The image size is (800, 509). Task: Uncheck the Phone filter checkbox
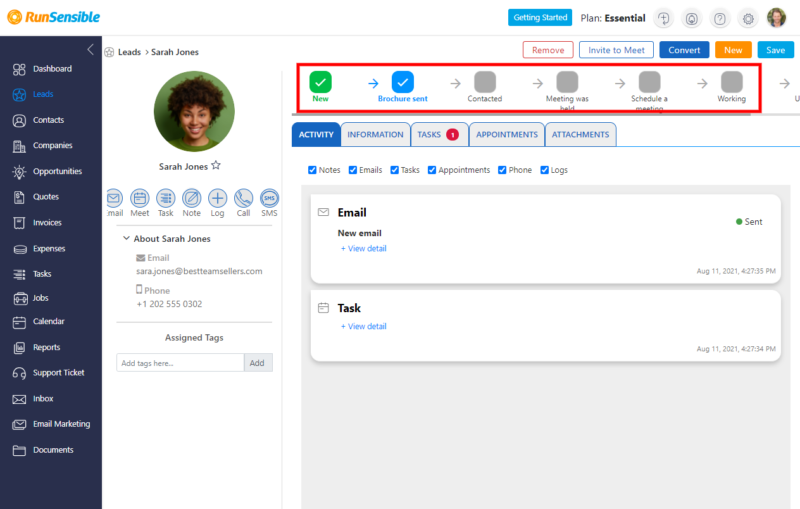pyautogui.click(x=502, y=170)
